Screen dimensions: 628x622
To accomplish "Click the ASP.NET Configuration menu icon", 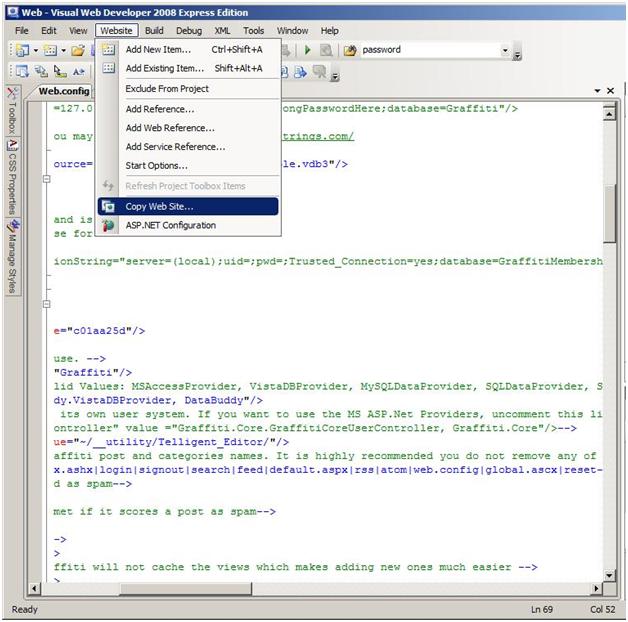I will [108, 225].
